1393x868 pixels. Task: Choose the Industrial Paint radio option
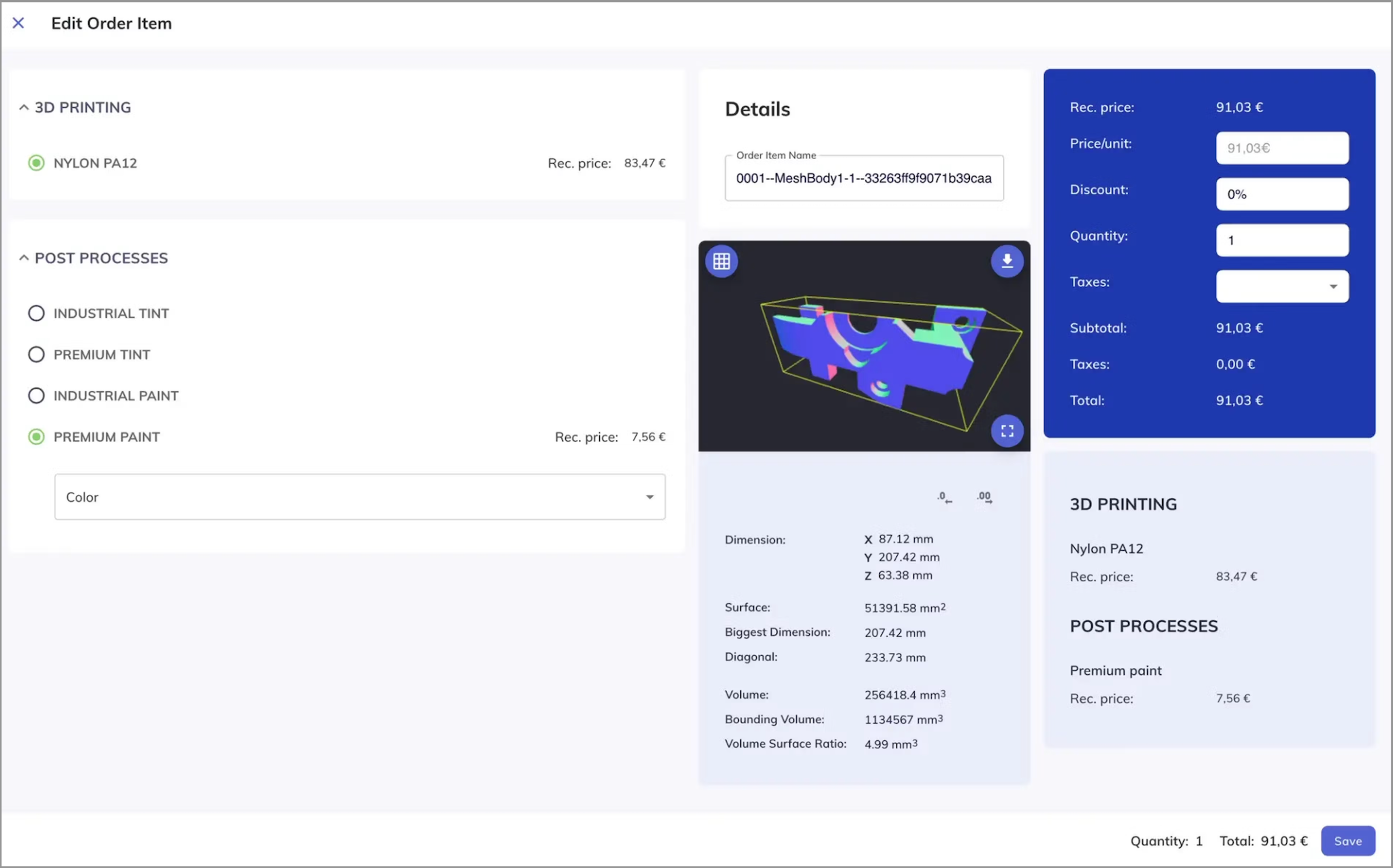coord(36,395)
